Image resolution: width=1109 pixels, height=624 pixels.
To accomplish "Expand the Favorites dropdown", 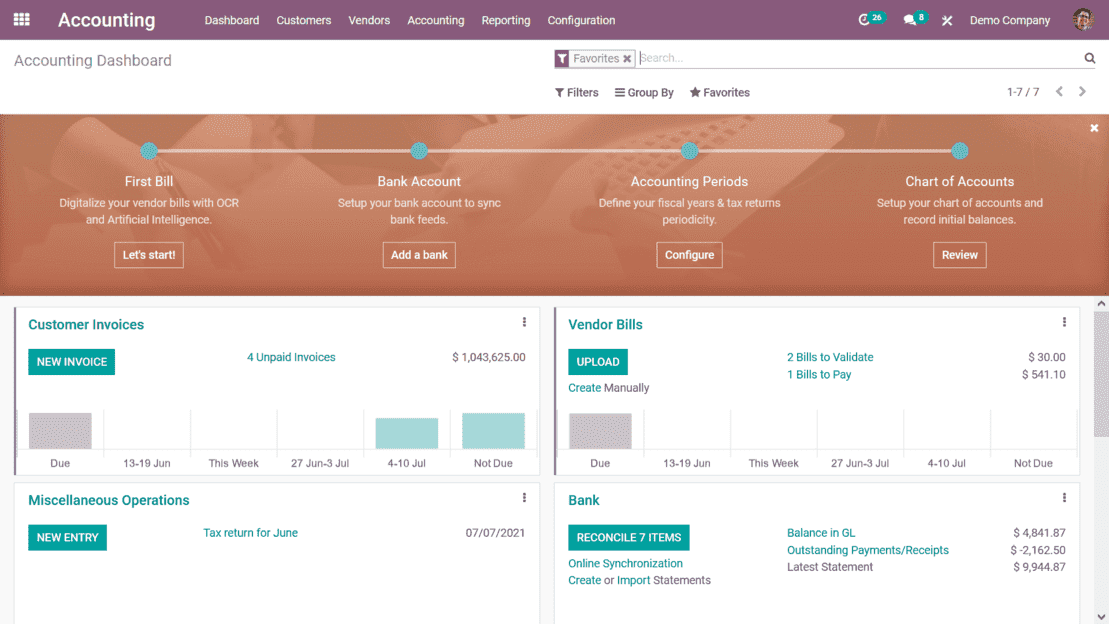I will pyautogui.click(x=720, y=93).
